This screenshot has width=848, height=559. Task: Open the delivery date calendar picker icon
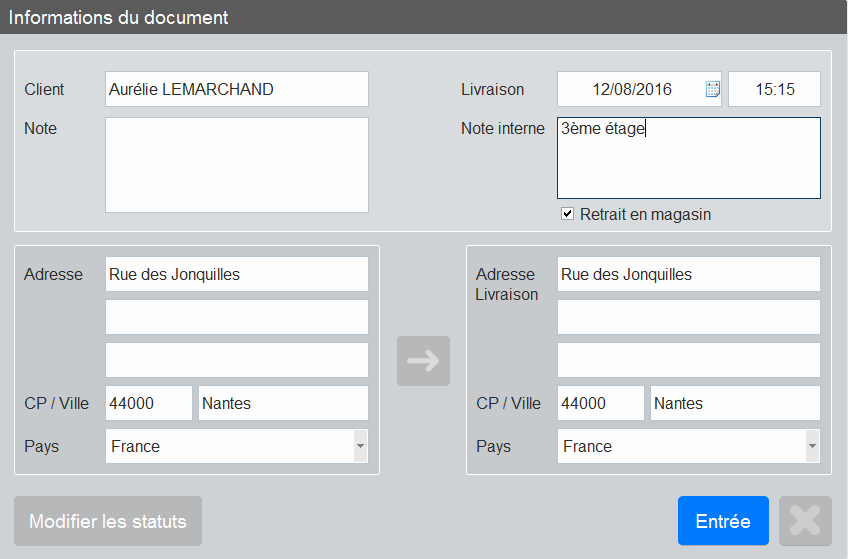(x=713, y=89)
